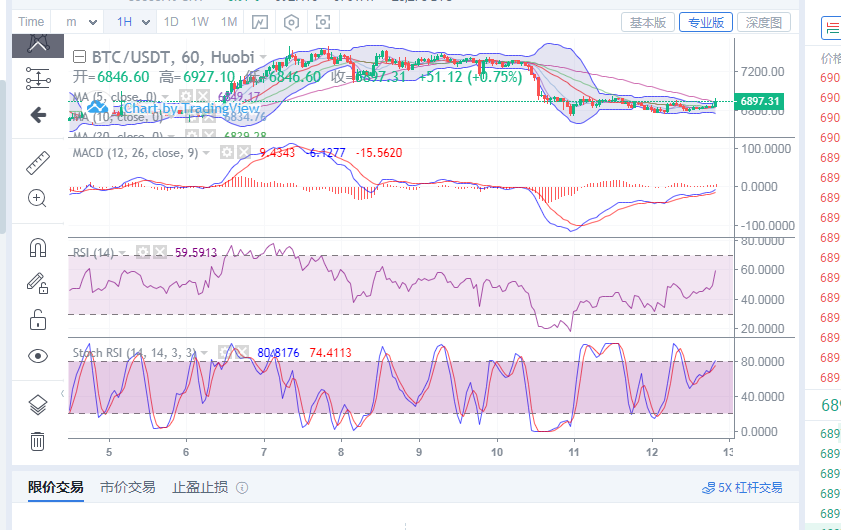
Task: Toggle fullscreen chart mode icon
Action: [x=322, y=22]
